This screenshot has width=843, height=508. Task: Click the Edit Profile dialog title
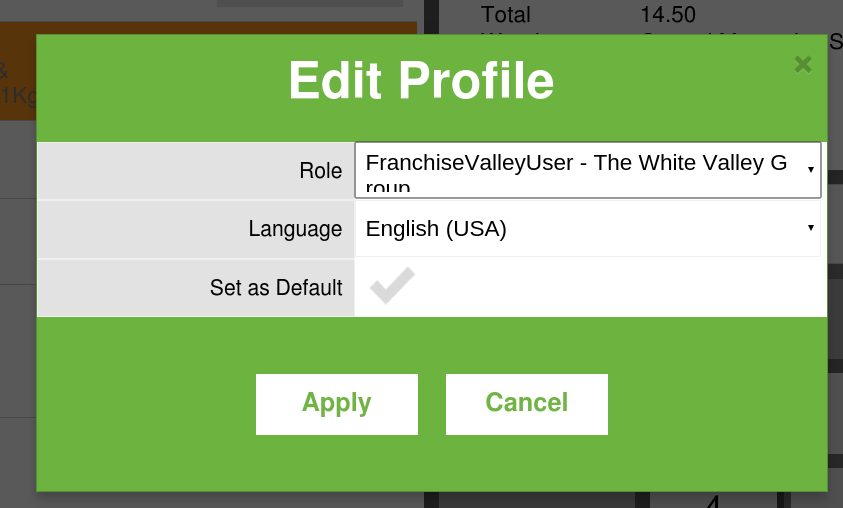click(421, 81)
